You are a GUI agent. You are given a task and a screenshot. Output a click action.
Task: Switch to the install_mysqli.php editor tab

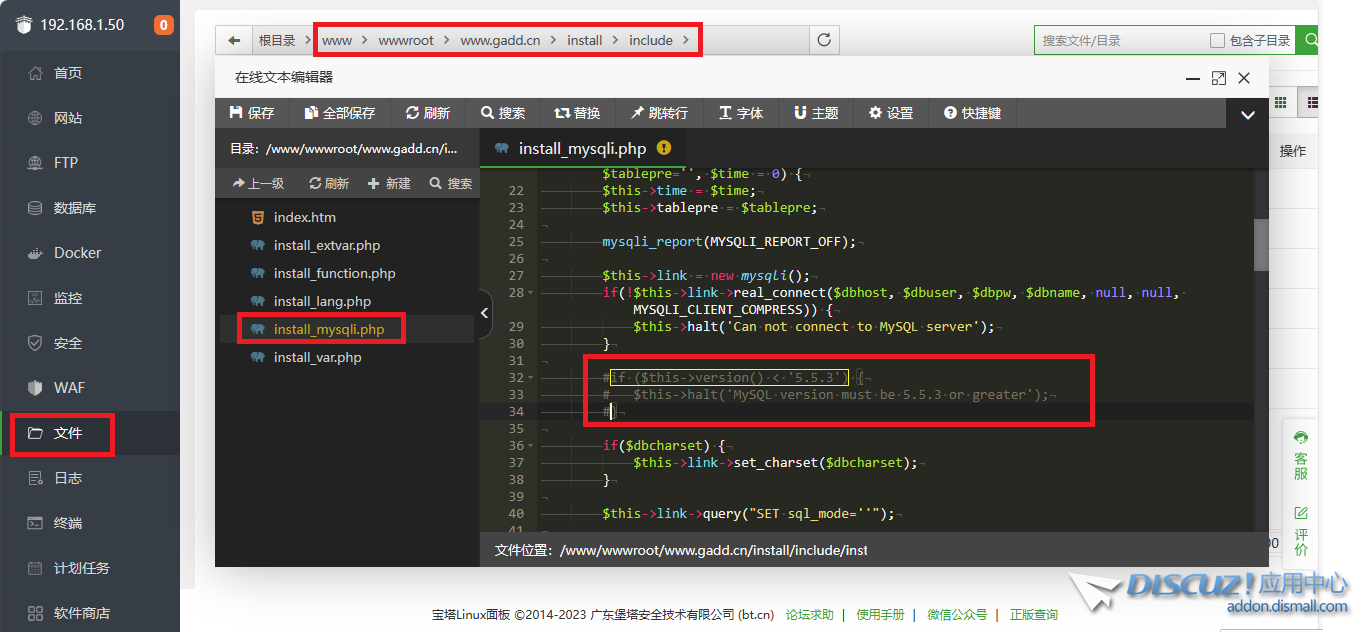tap(582, 148)
